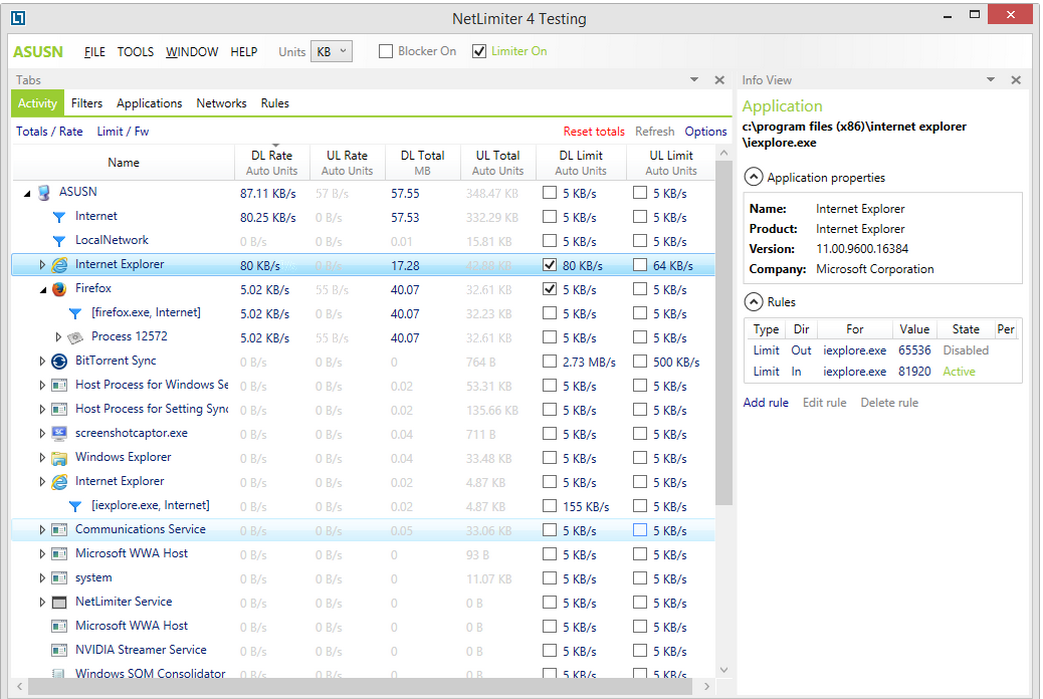Click the horizontal scrollbar right arrow
The height and width of the screenshot is (699, 1043).
point(706,686)
